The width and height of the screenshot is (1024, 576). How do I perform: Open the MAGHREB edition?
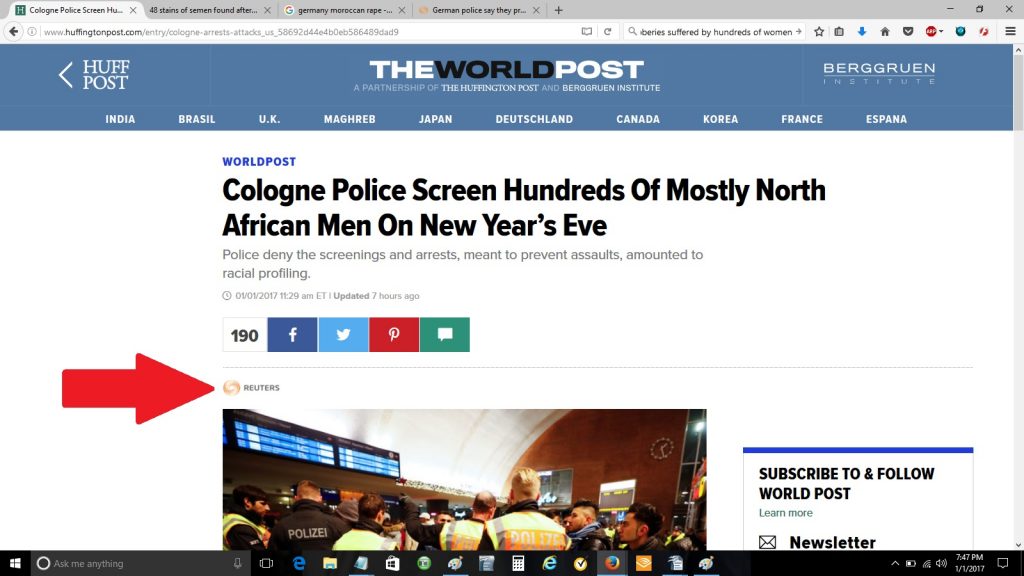tap(349, 119)
